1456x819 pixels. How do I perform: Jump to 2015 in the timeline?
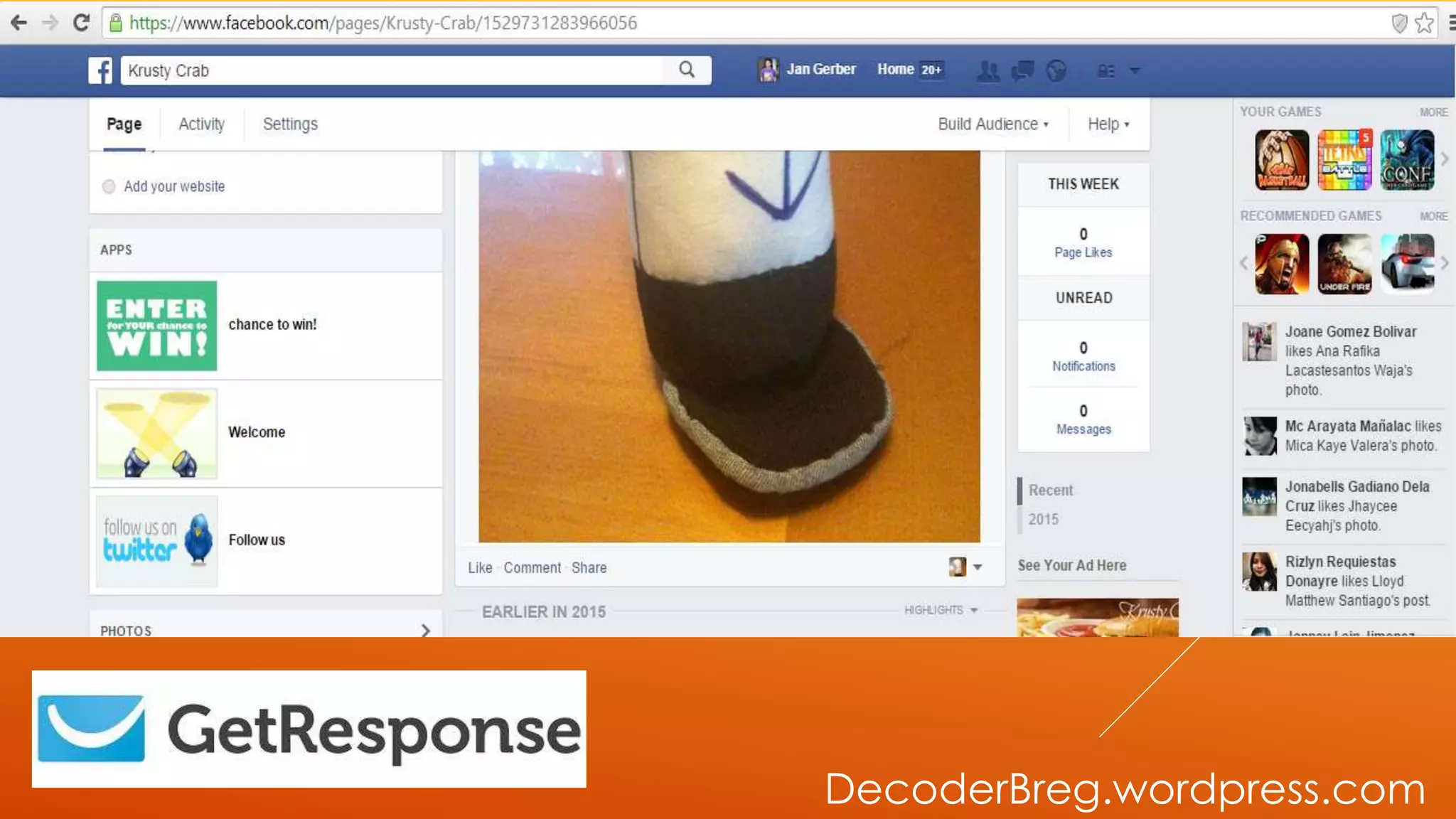point(1043,520)
